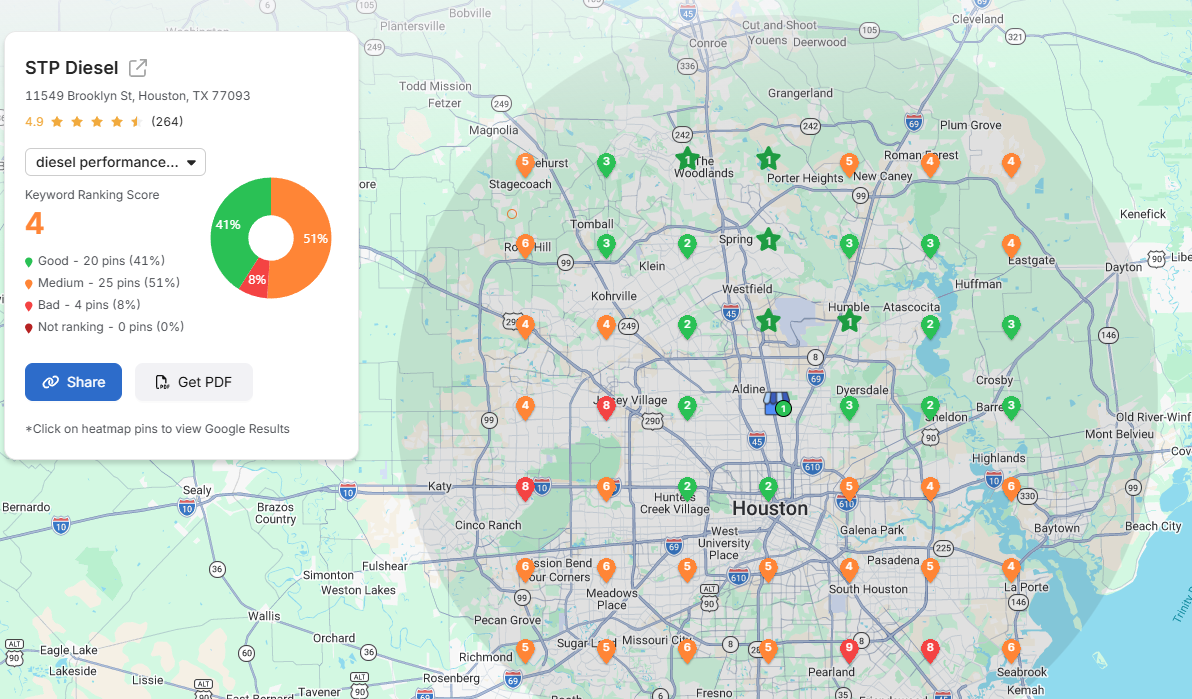
Task: Click the green star pin above Porter Heights
Action: pyautogui.click(x=769, y=160)
